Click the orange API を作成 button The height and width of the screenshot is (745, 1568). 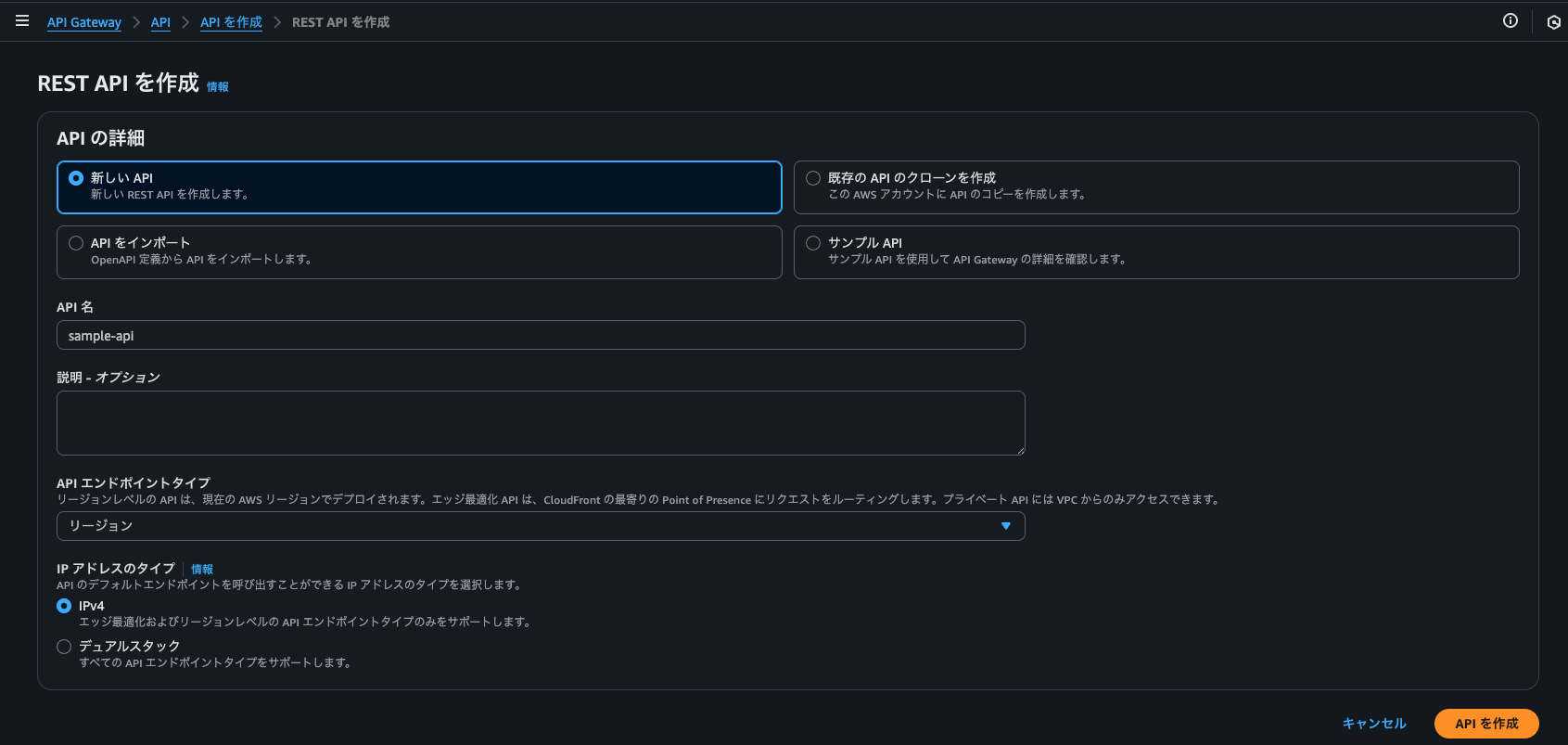[x=1486, y=724]
